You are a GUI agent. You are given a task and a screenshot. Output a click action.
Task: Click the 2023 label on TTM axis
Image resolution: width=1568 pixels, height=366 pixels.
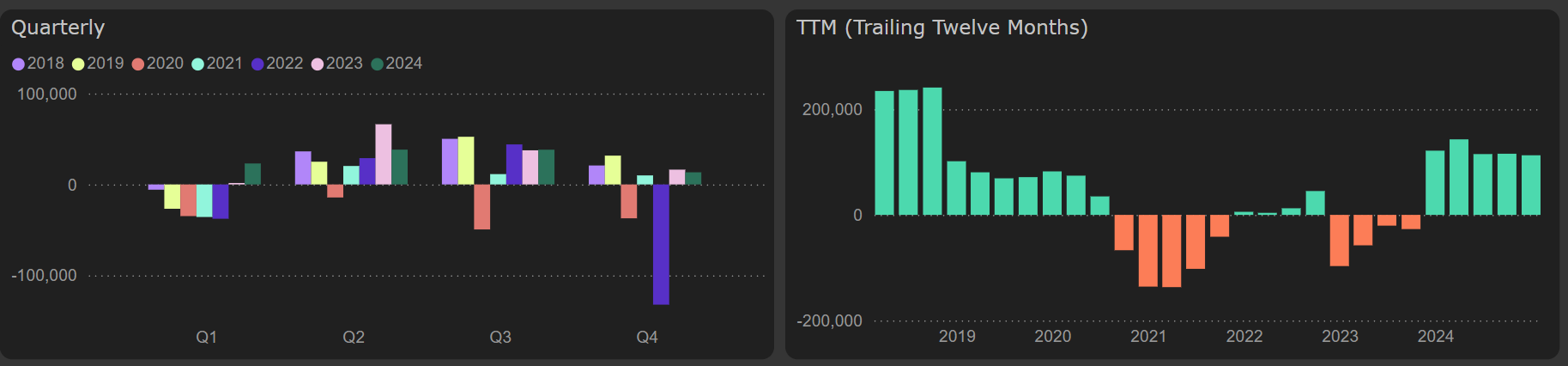1340,337
